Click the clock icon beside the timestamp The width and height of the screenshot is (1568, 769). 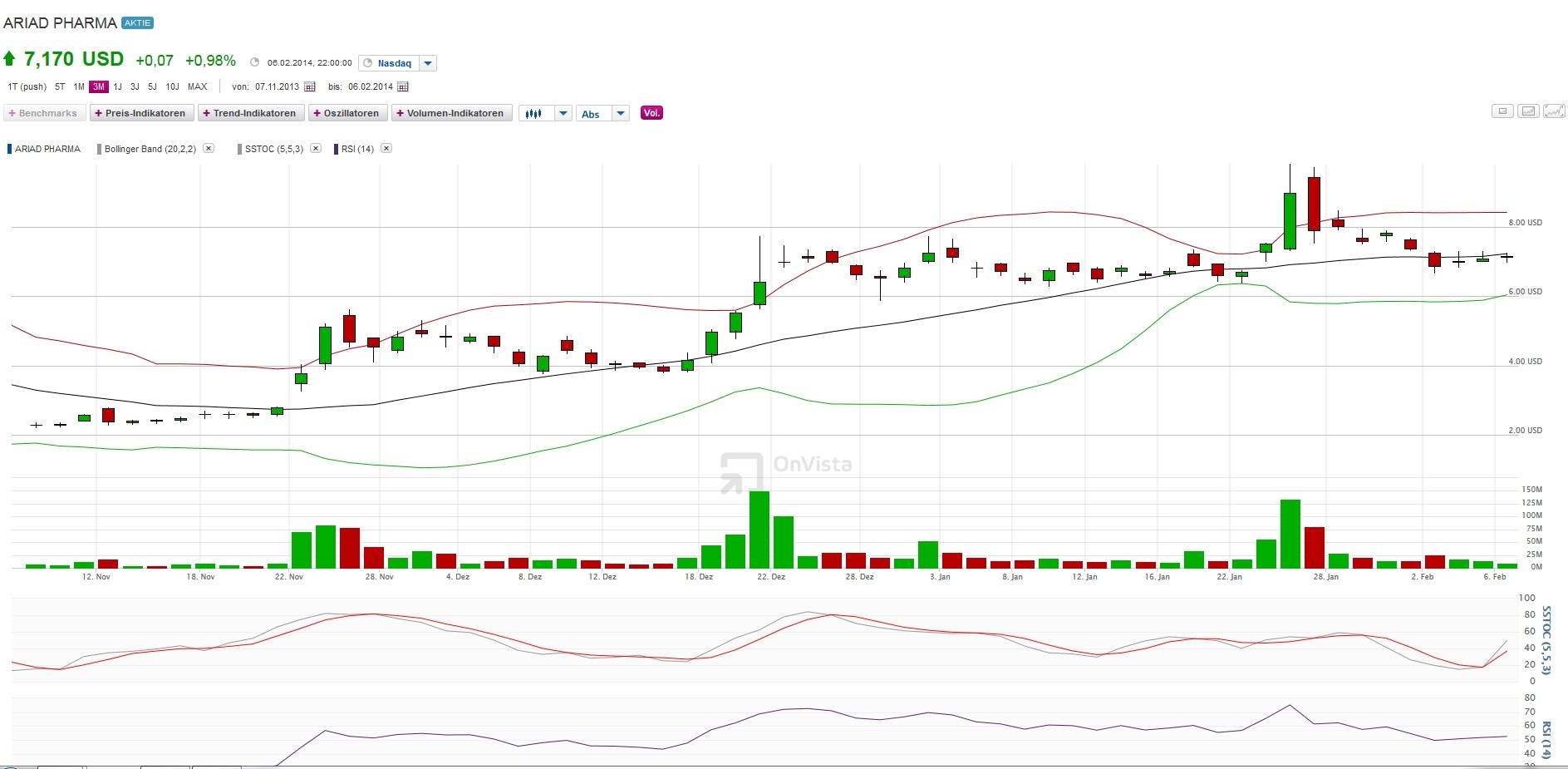tap(255, 62)
